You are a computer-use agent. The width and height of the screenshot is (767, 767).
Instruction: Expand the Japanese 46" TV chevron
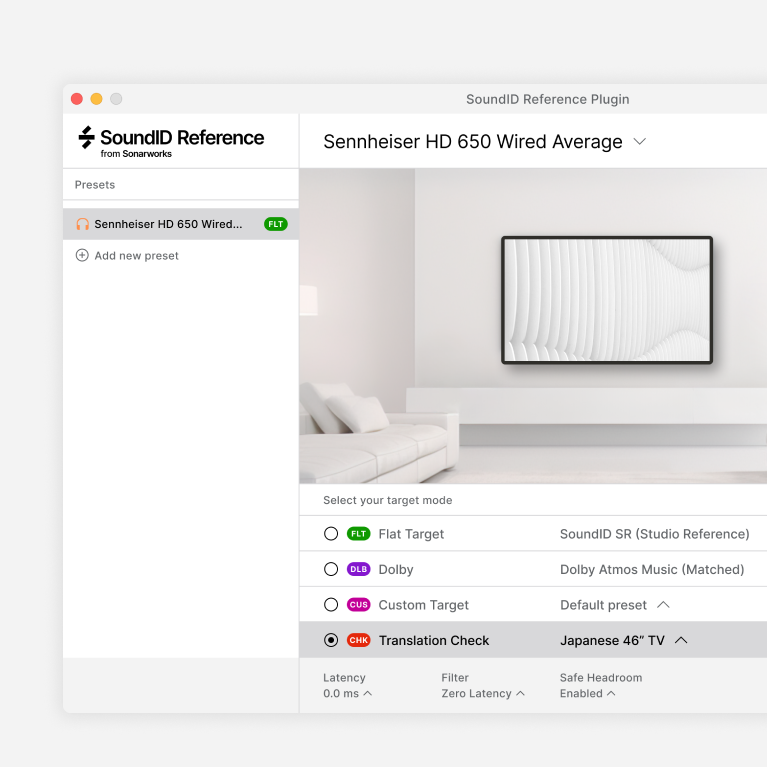681,640
